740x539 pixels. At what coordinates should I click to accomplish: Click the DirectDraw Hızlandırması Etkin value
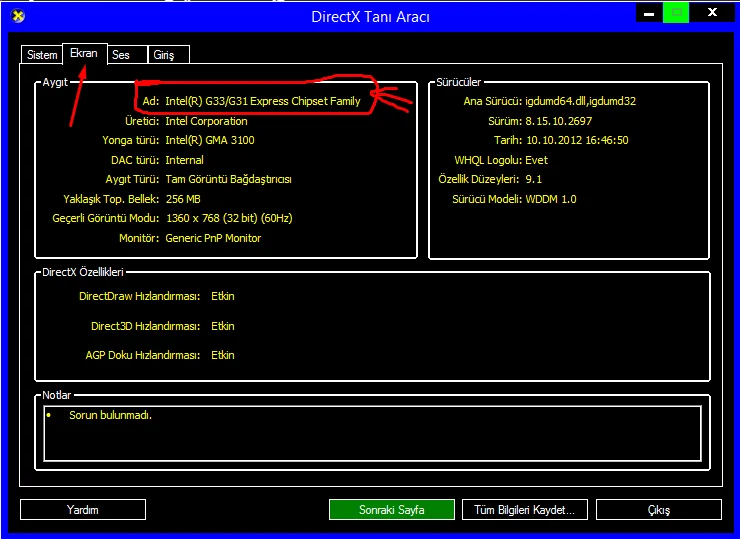[x=223, y=296]
